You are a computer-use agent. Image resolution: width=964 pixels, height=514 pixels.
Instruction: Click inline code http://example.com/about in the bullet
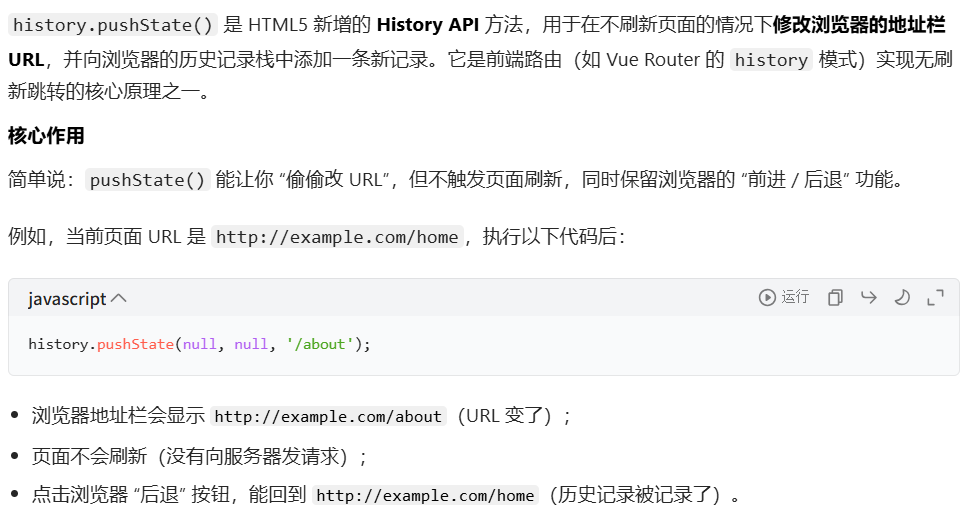tap(328, 417)
